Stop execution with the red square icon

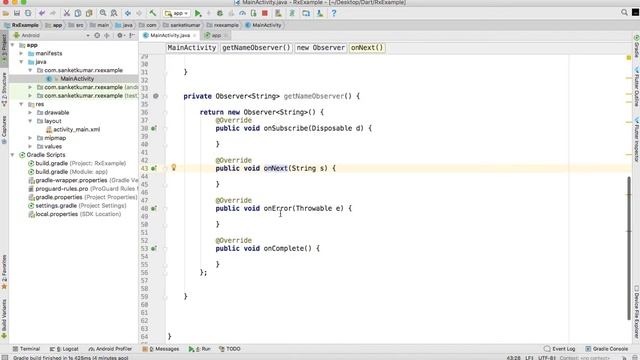(x=264, y=13)
